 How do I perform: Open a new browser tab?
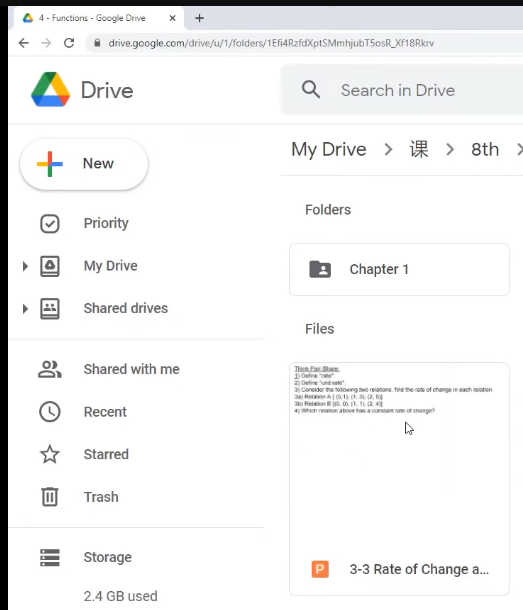[200, 18]
